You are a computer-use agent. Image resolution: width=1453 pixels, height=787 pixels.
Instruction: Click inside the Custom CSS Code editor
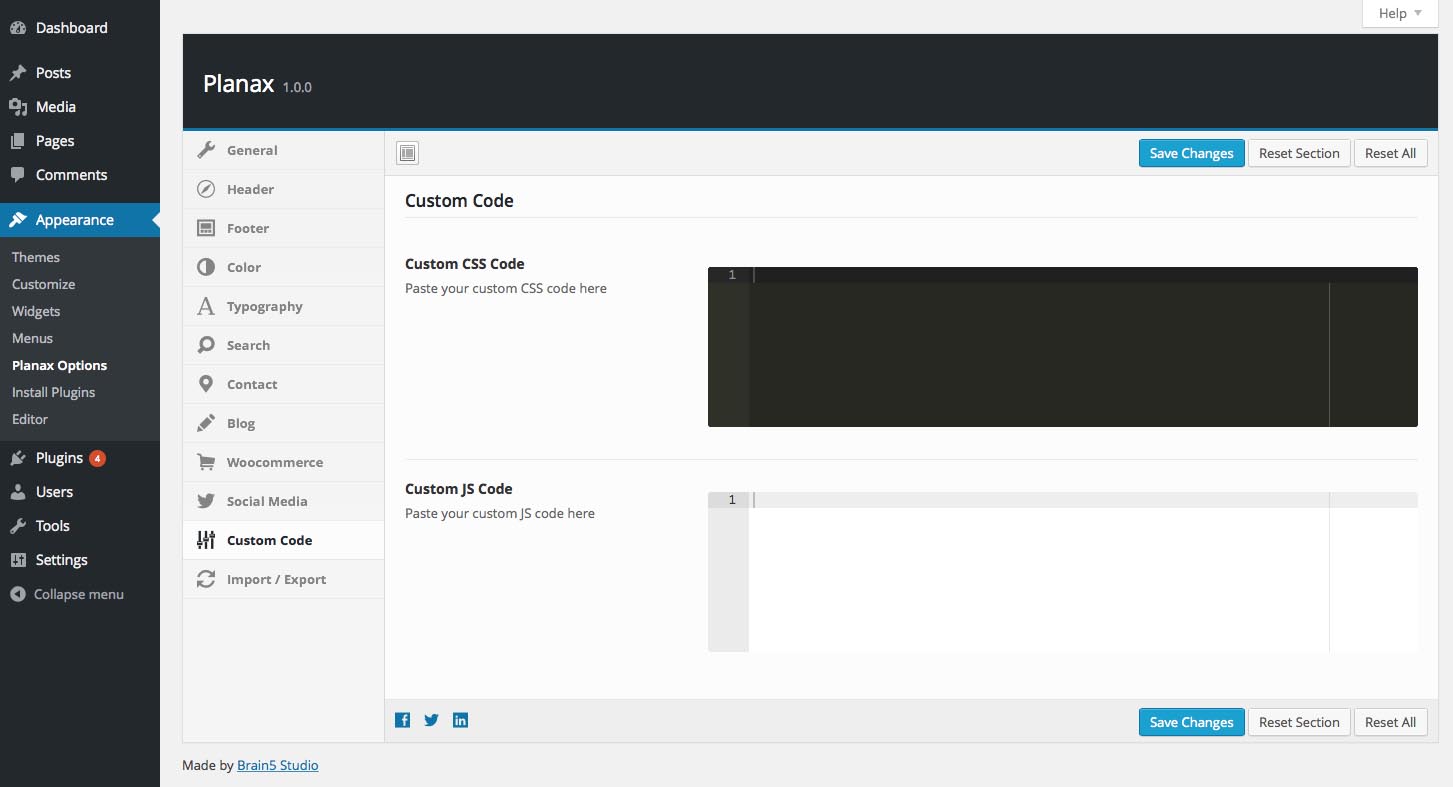pyautogui.click(x=1040, y=350)
